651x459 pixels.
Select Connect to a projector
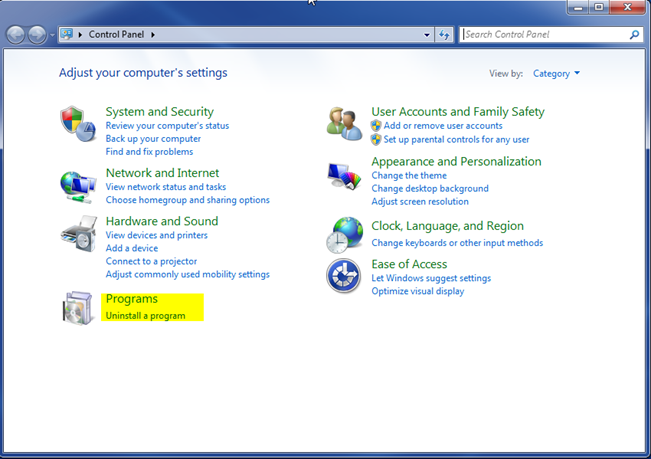151,261
